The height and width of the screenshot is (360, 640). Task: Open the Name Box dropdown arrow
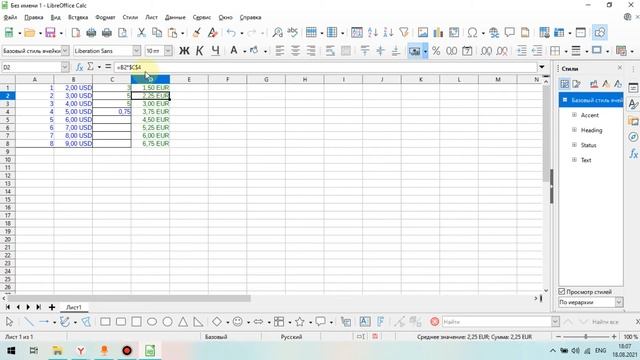point(65,67)
